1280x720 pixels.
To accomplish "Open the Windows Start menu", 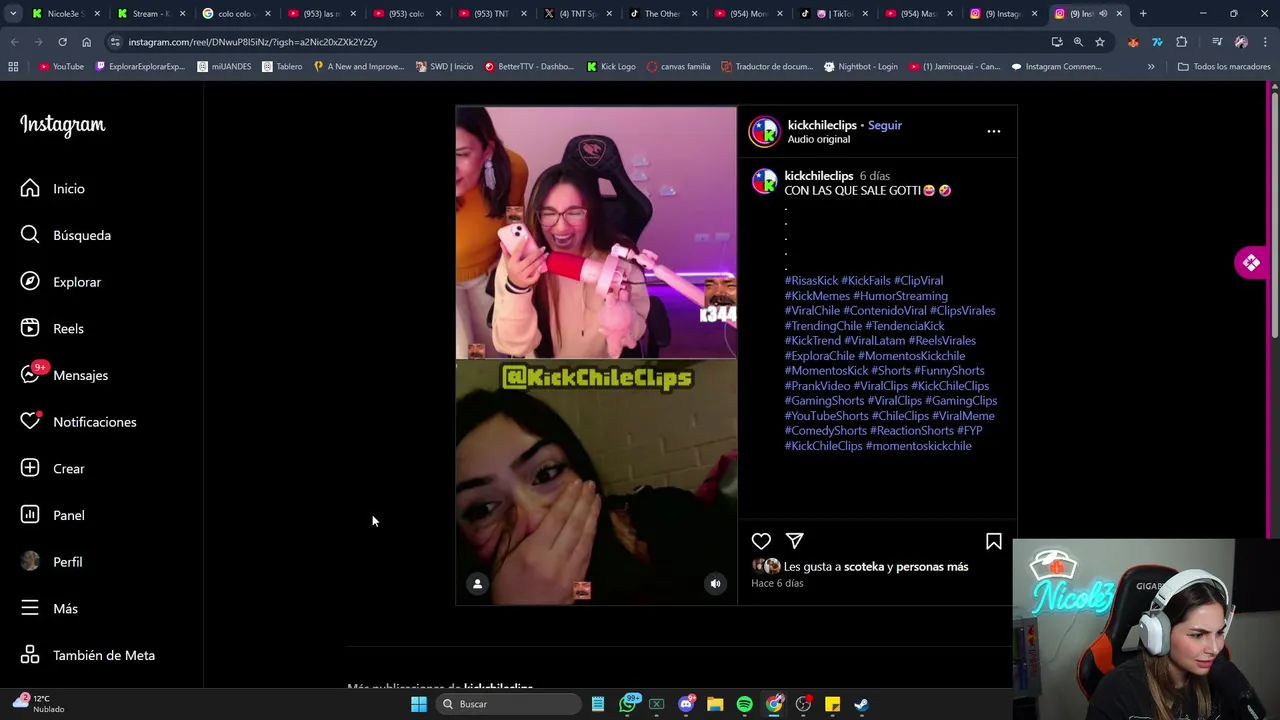I will click(419, 704).
